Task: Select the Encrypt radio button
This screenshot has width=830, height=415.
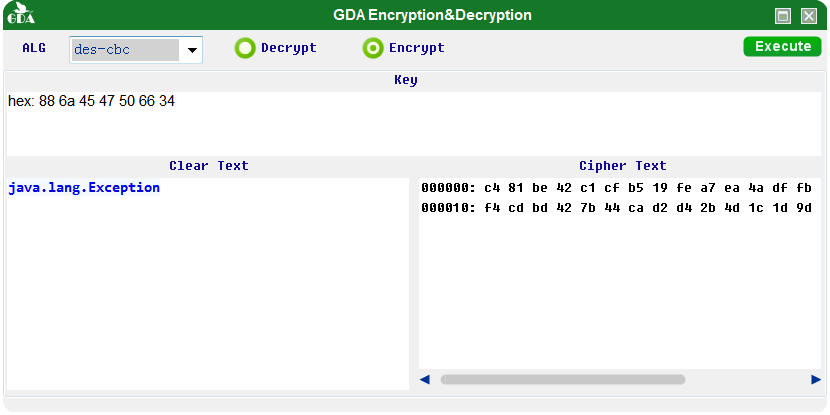Action: coord(373,48)
